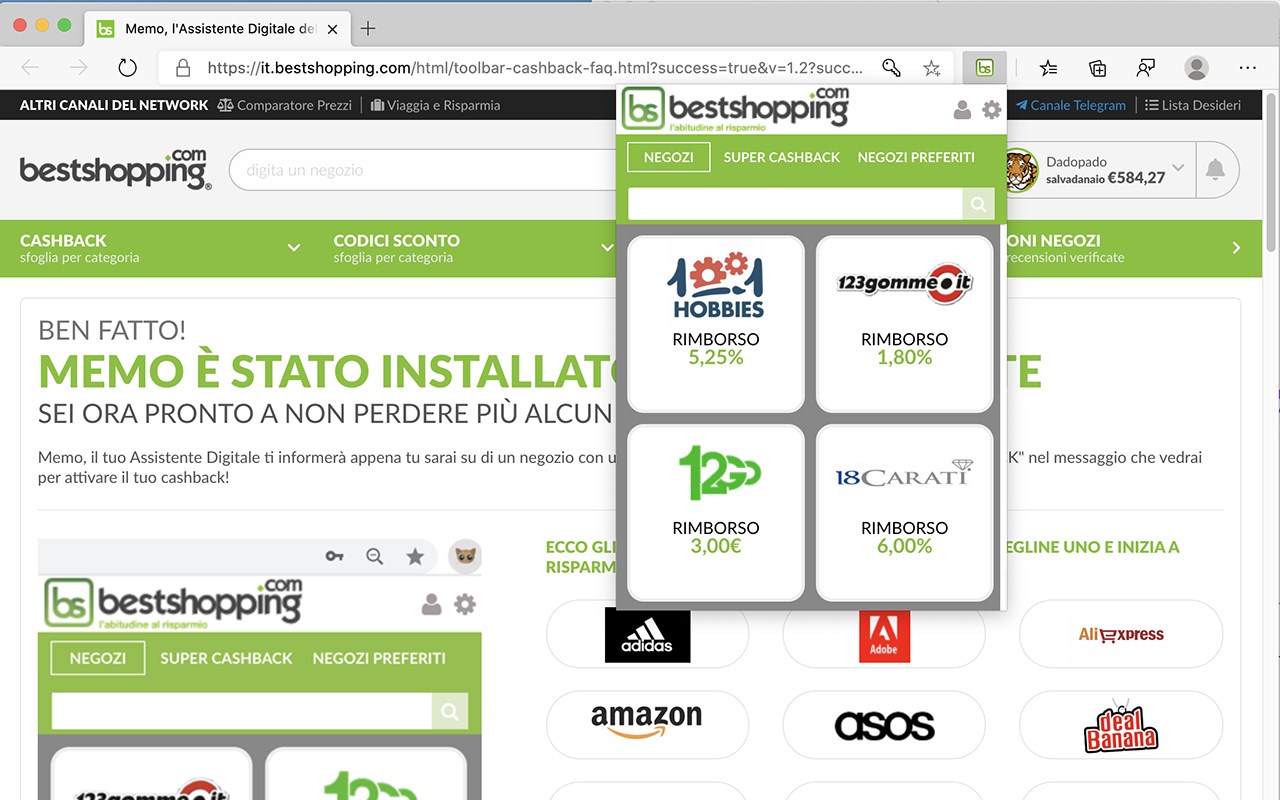Click the search magnifier button in popup
The width and height of the screenshot is (1280, 800).
pyautogui.click(x=979, y=204)
